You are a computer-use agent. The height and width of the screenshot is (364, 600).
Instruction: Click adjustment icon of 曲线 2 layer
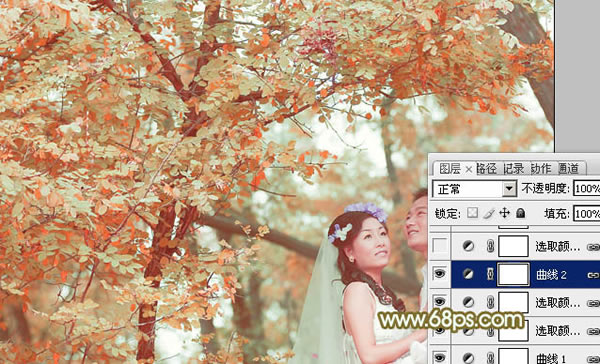468,274
